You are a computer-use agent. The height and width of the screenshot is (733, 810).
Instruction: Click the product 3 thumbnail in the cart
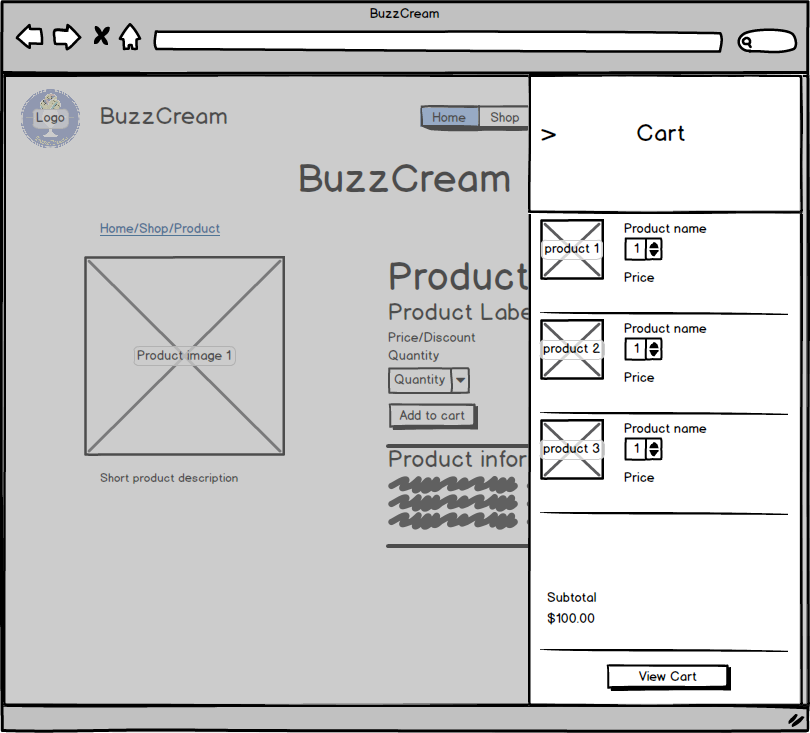pos(571,449)
